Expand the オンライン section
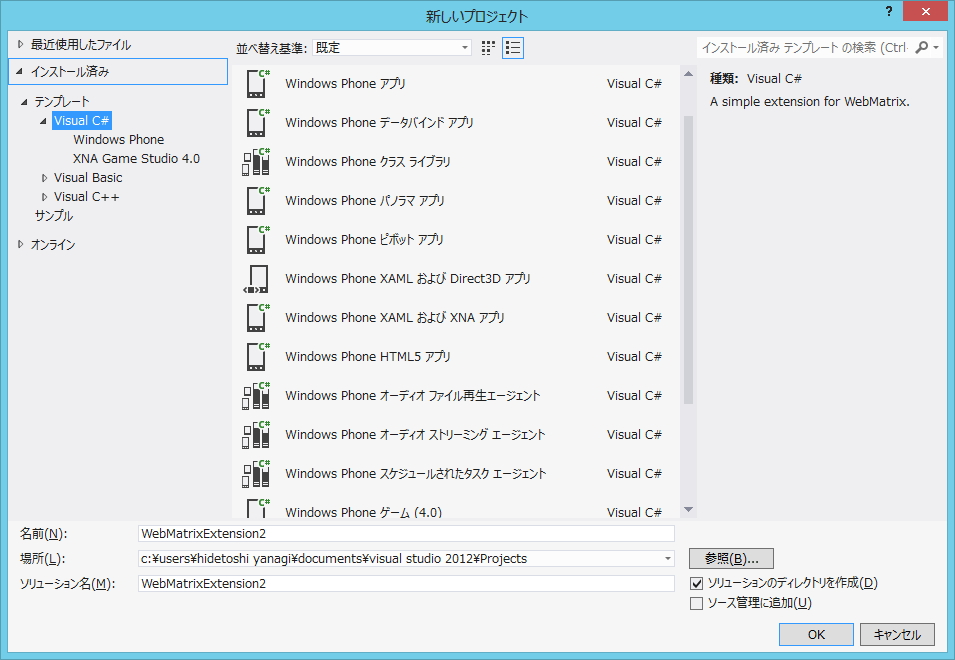The height and width of the screenshot is (660, 955). pyautogui.click(x=20, y=244)
